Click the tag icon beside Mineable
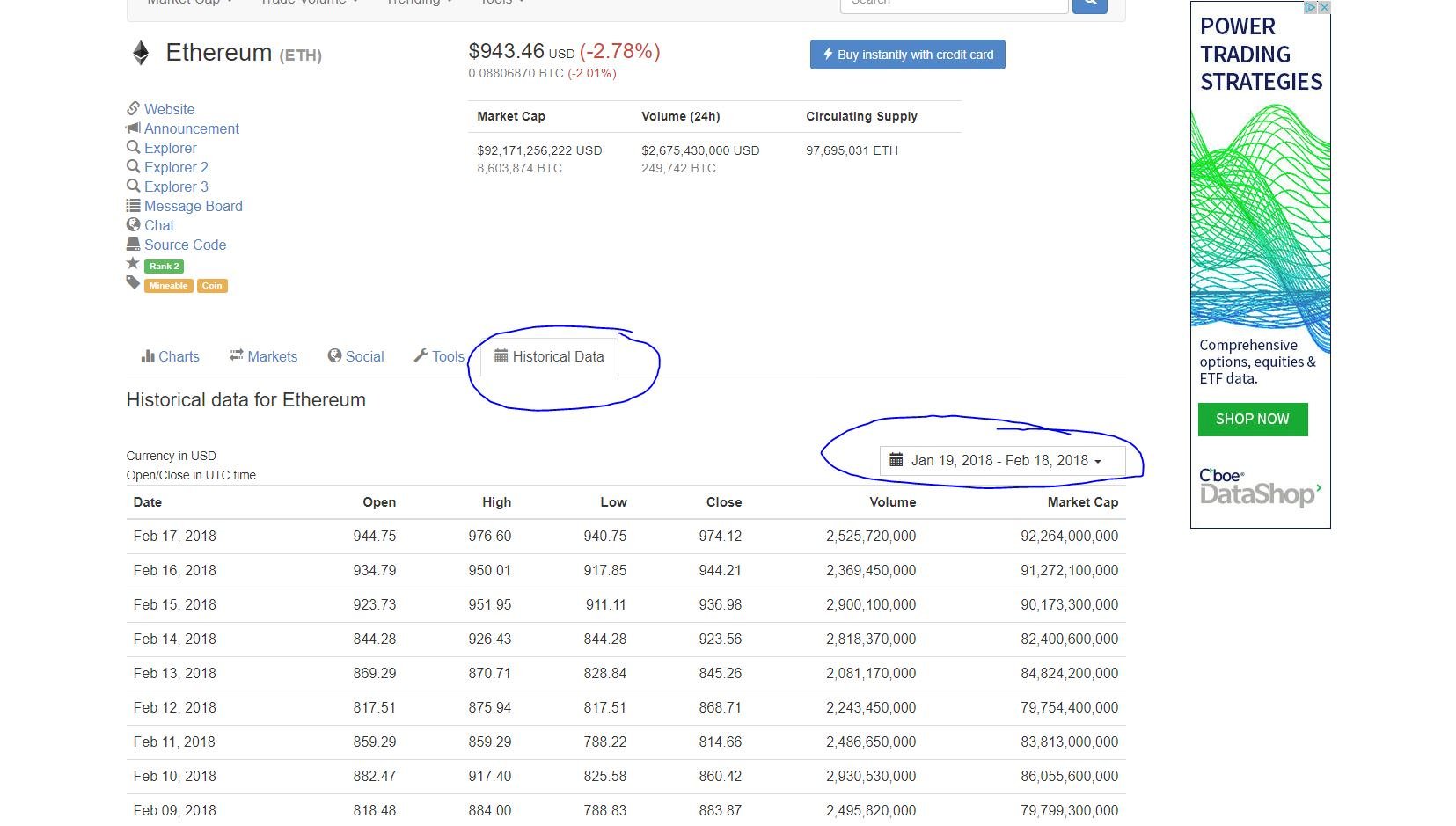 click(x=133, y=282)
